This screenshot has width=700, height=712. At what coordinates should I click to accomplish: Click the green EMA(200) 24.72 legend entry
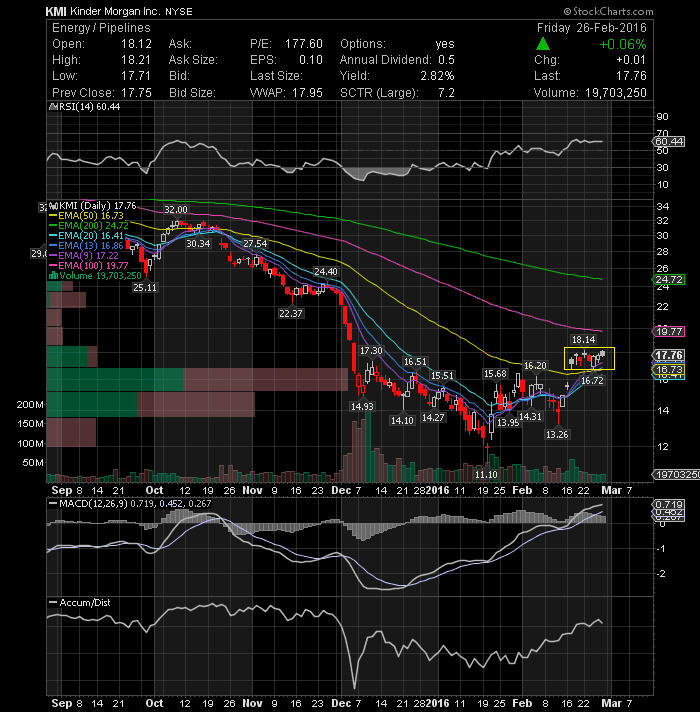pyautogui.click(x=89, y=226)
